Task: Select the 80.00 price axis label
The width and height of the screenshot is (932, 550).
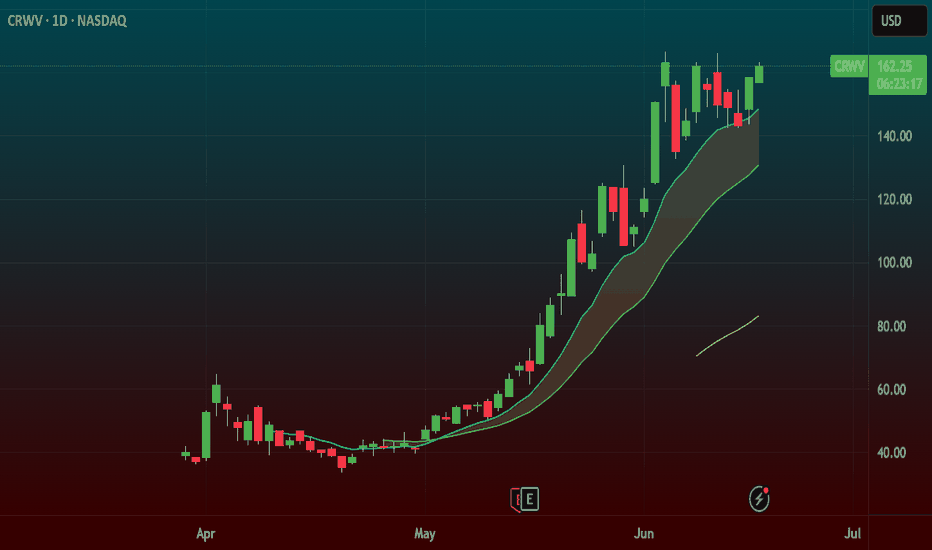Action: [x=892, y=326]
